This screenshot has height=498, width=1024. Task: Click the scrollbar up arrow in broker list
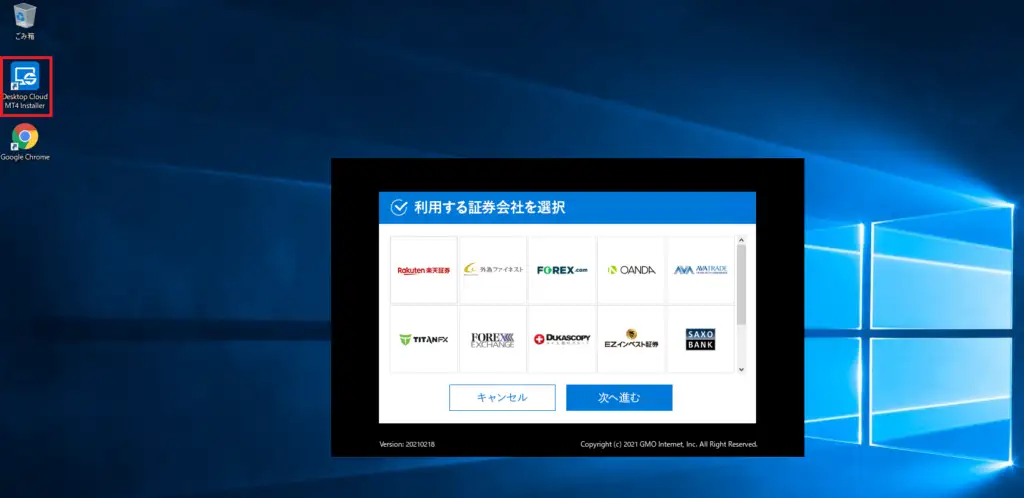(741, 240)
